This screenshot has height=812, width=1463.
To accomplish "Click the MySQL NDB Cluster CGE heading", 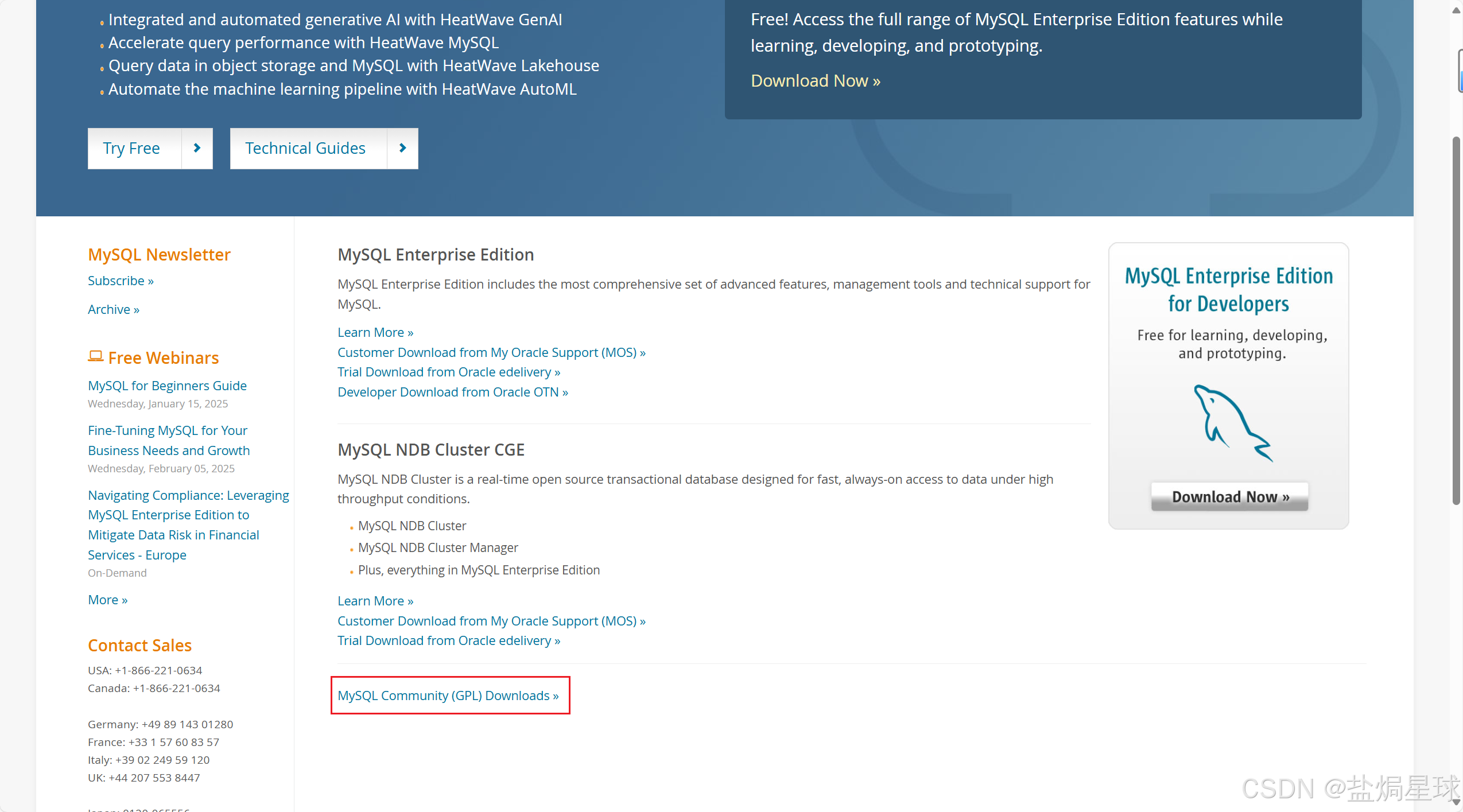I will click(x=431, y=449).
